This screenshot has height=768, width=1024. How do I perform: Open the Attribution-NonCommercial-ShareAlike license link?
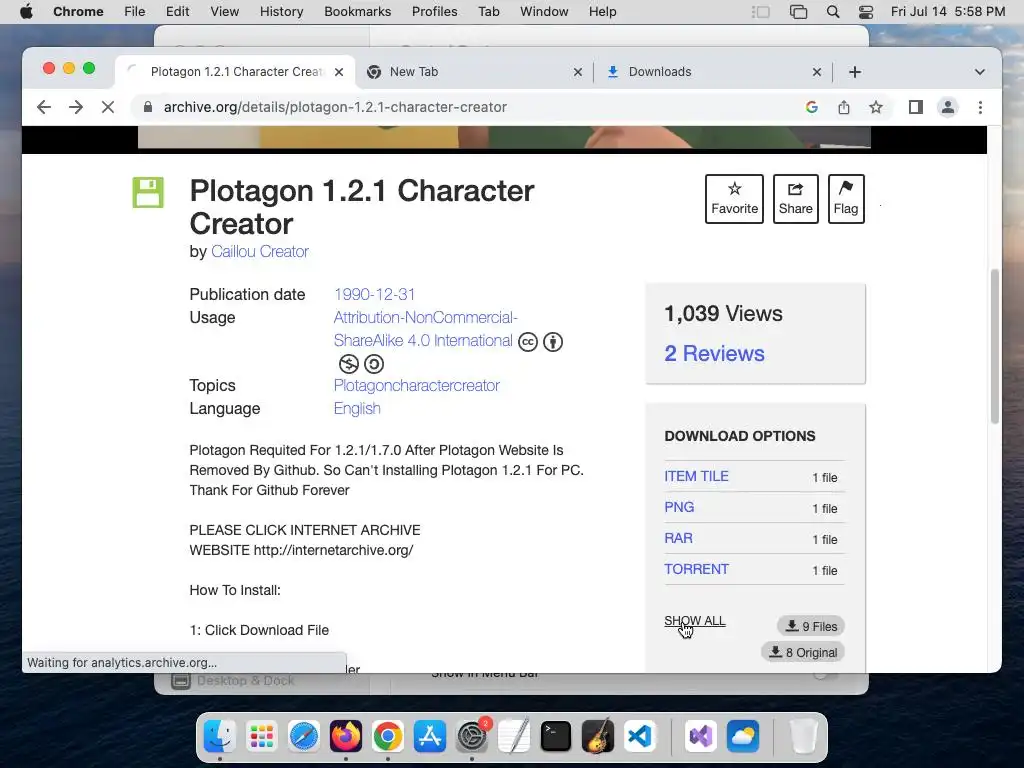[x=425, y=329]
